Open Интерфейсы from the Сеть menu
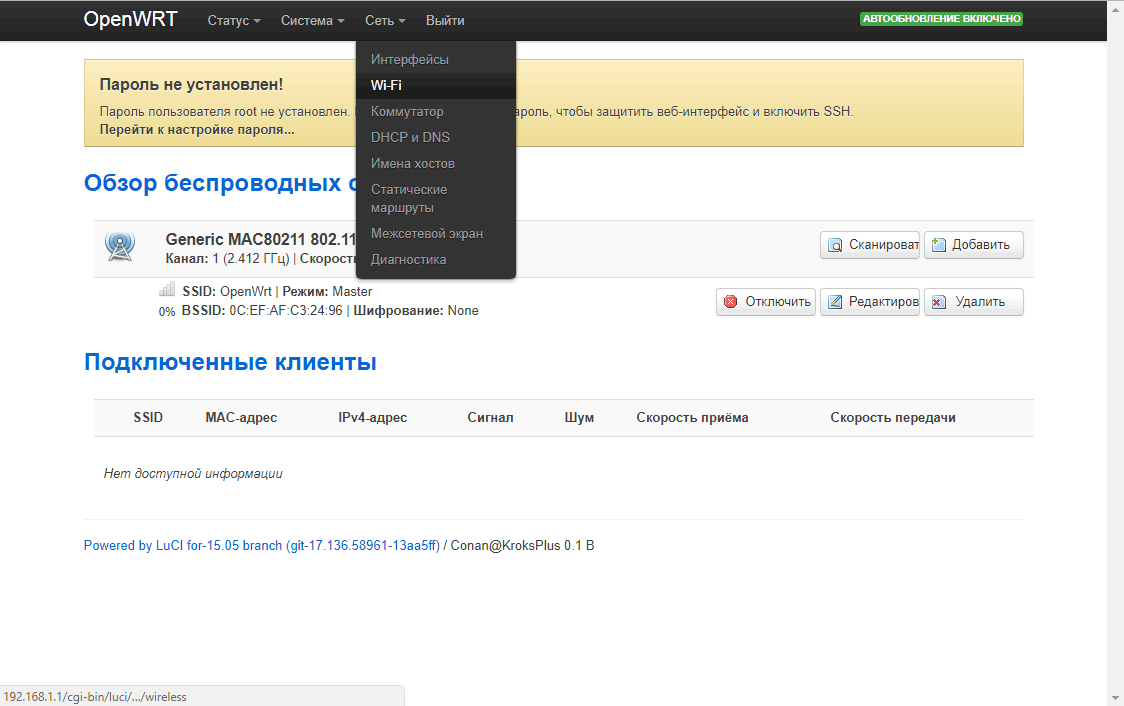The image size is (1124, 706). click(x=436, y=59)
